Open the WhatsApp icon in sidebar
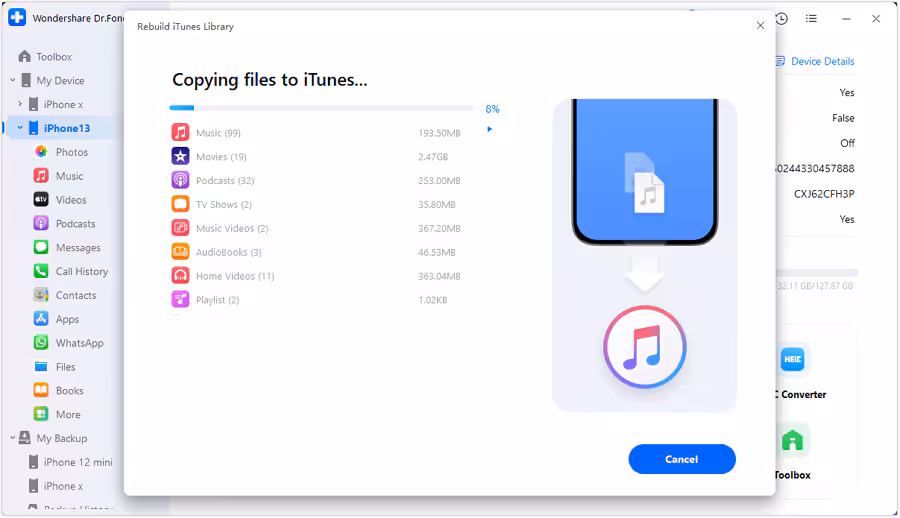The height and width of the screenshot is (518, 900). tap(41, 343)
